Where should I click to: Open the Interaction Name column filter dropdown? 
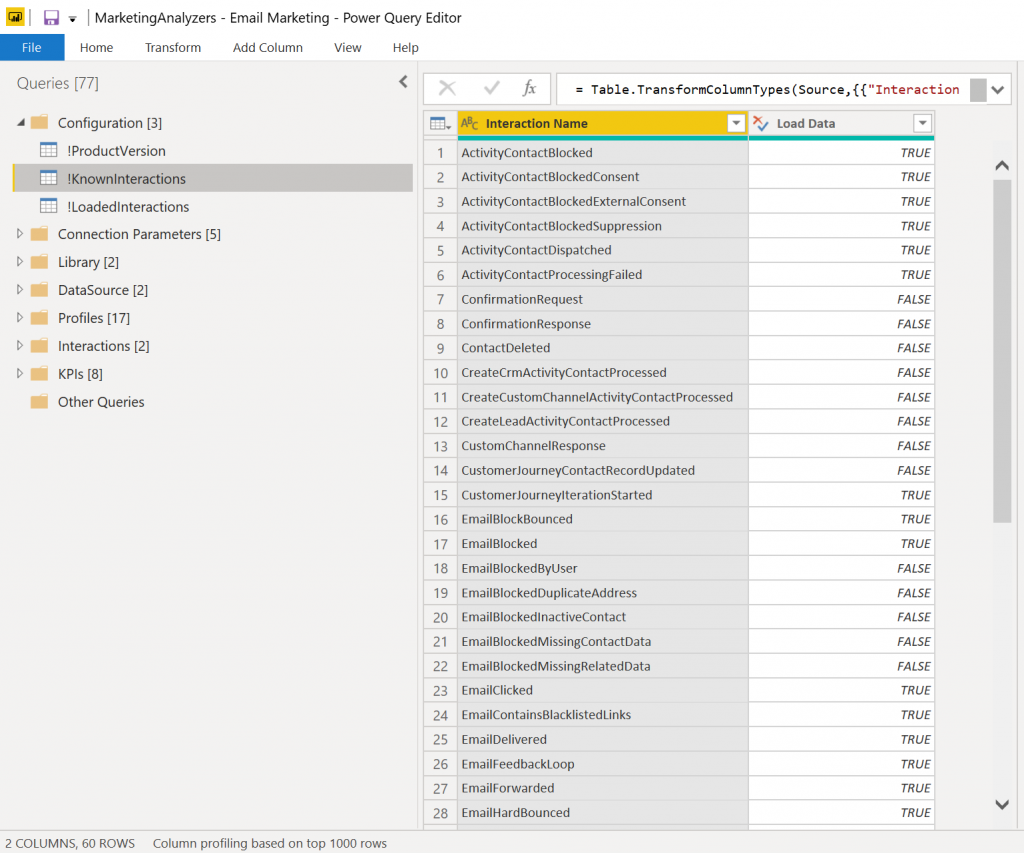tap(736, 123)
